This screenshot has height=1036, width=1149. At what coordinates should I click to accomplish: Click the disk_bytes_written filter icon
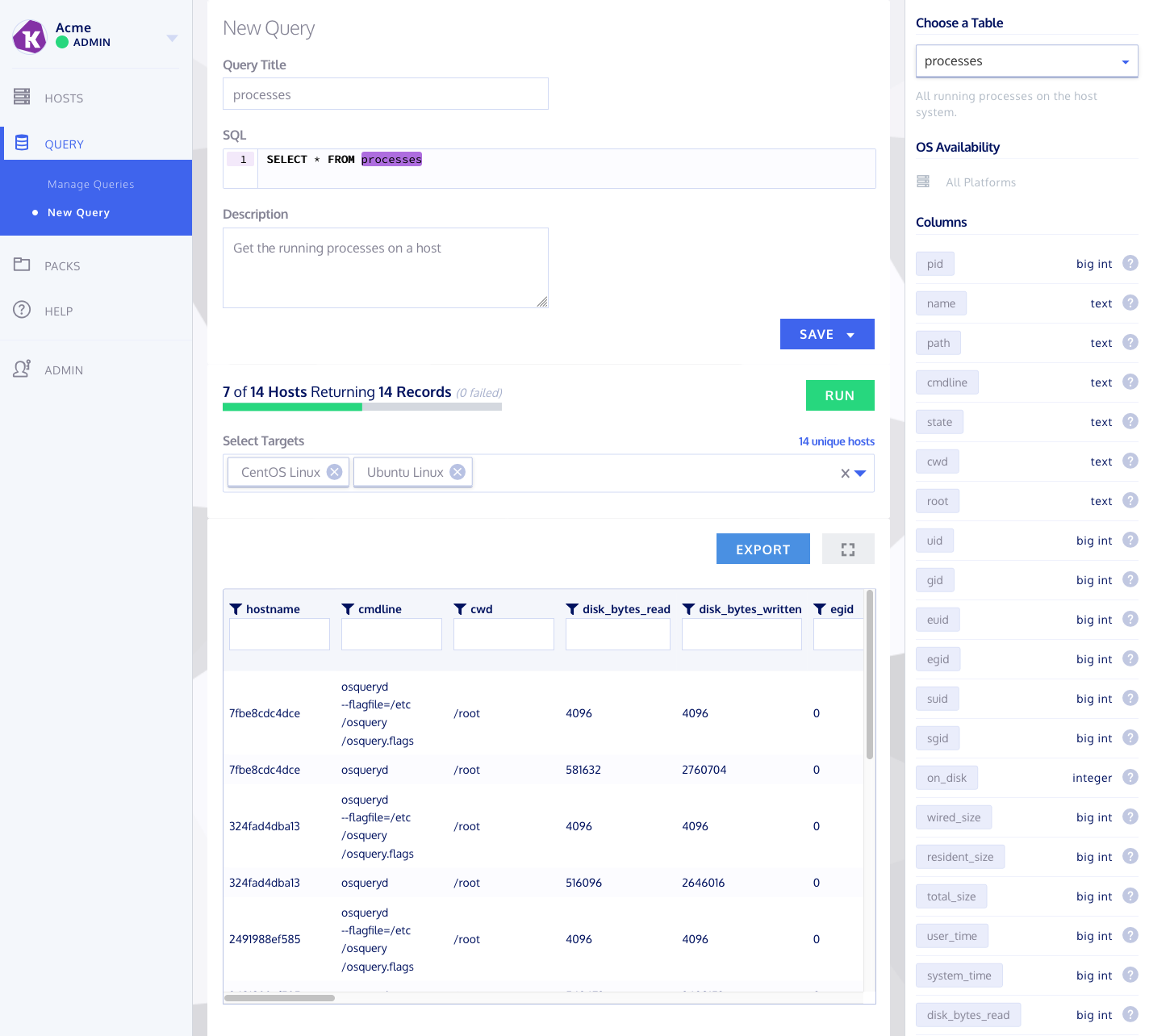pyautogui.click(x=688, y=609)
